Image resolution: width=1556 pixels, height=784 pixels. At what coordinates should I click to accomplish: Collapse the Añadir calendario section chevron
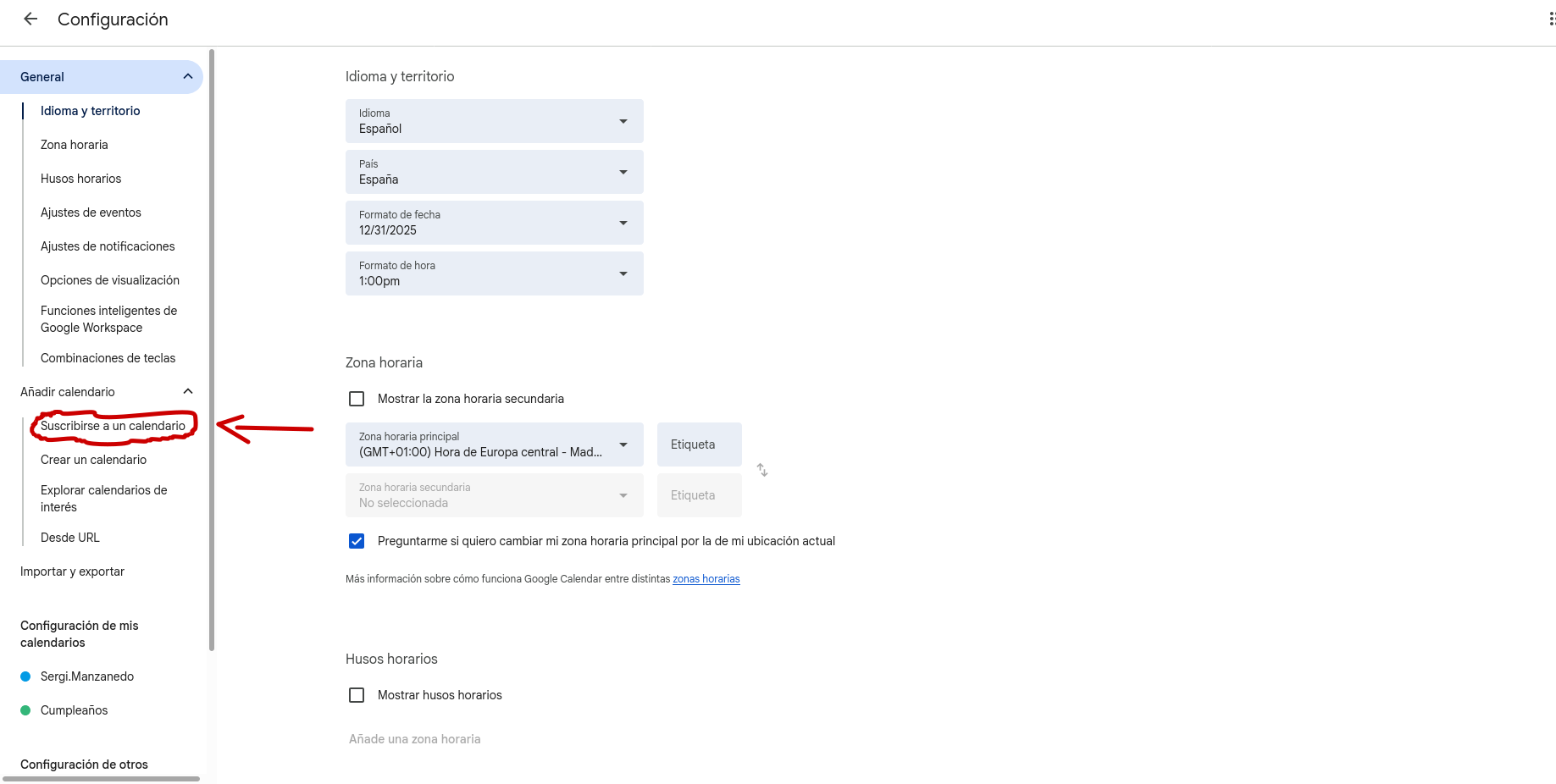[x=188, y=392]
